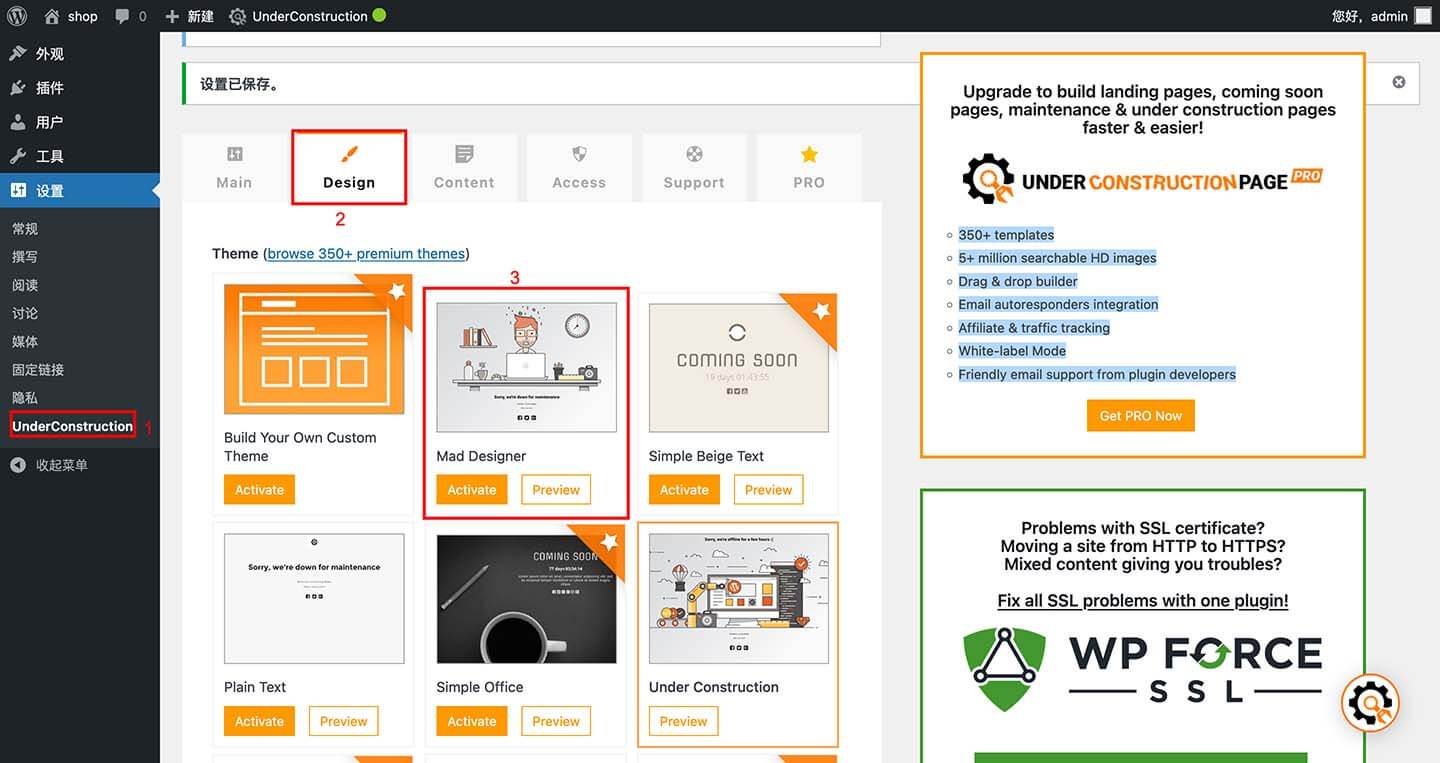
Task: Preview the Simple Beige Text theme
Action: pos(768,490)
